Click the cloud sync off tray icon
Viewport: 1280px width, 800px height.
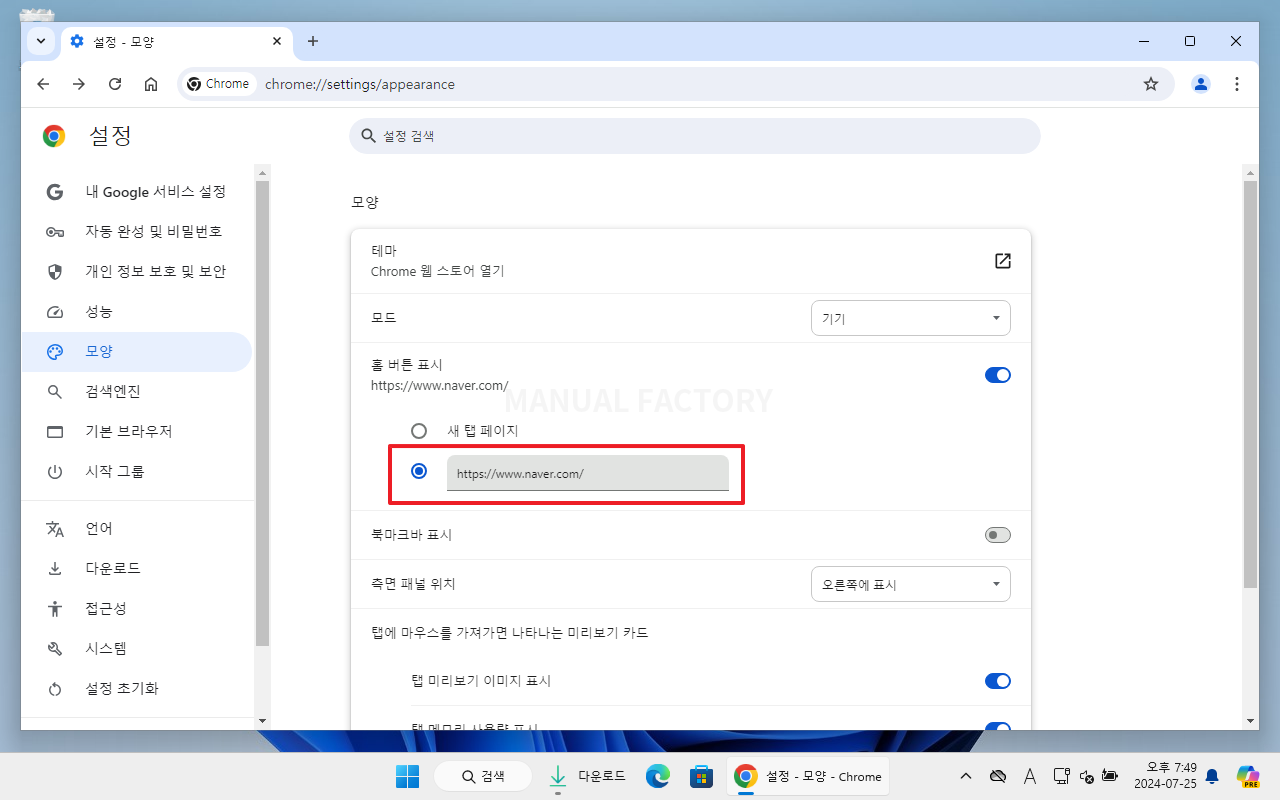tap(997, 776)
